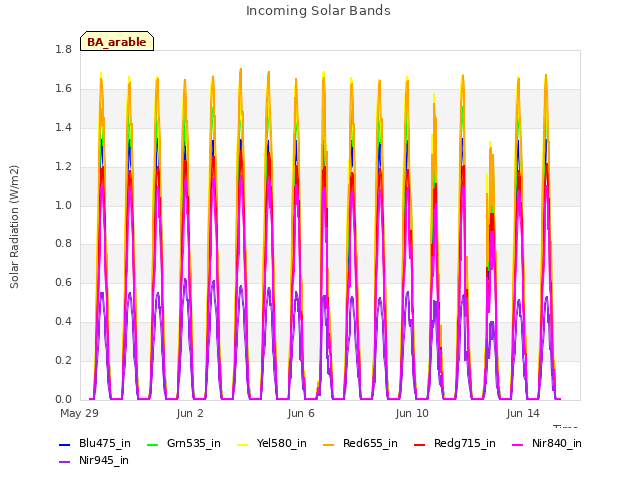Click the blue Blu475_in legend swatch
Image resolution: width=640 pixels, height=480 pixels.
[x=64, y=444]
